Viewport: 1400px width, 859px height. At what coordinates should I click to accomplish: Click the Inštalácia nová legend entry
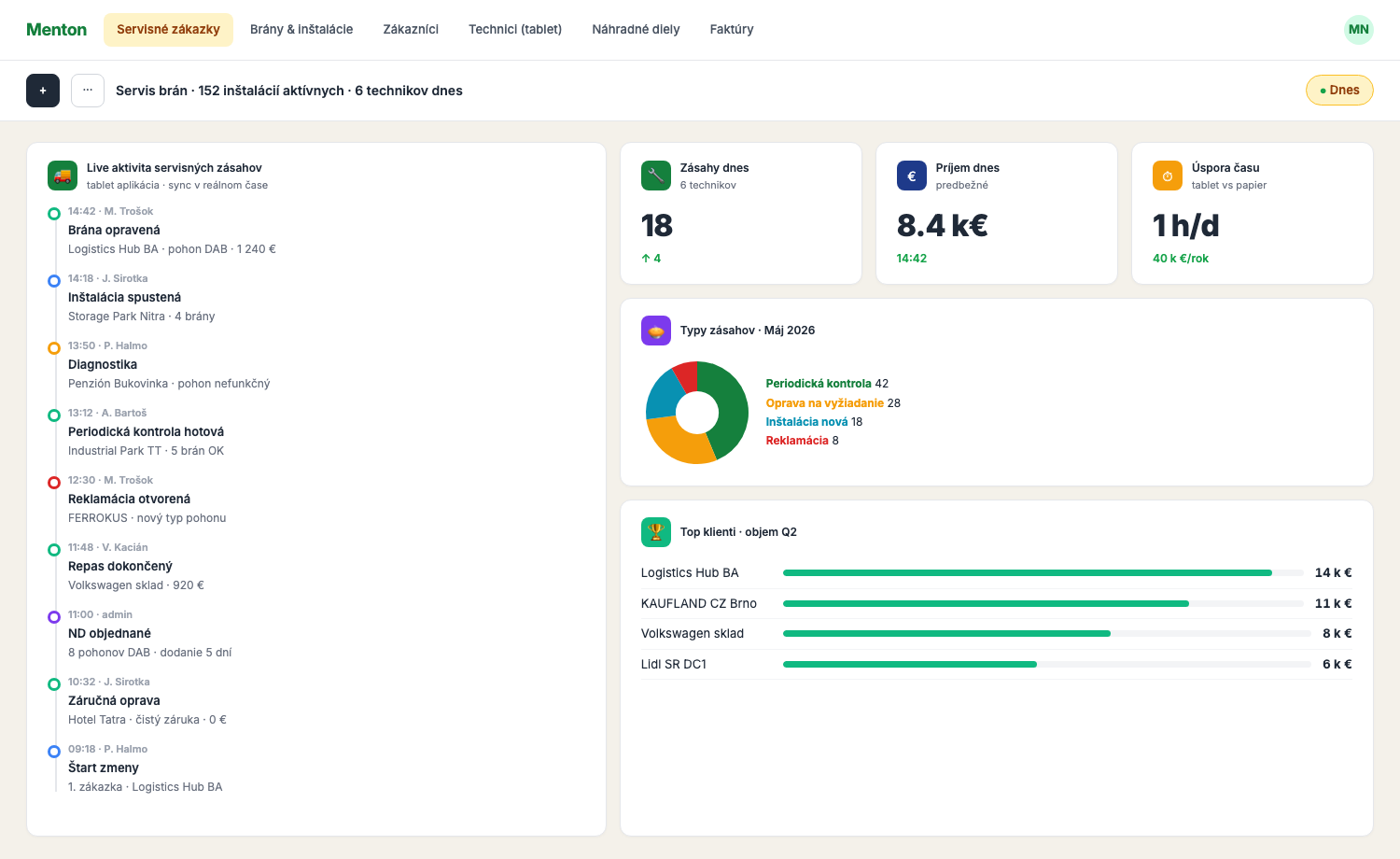[814, 422]
